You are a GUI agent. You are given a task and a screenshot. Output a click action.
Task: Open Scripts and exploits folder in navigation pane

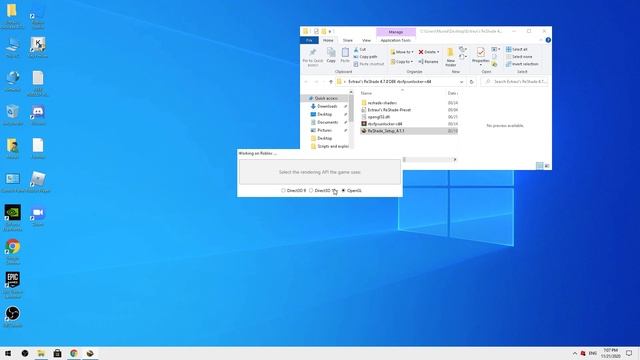click(329, 146)
